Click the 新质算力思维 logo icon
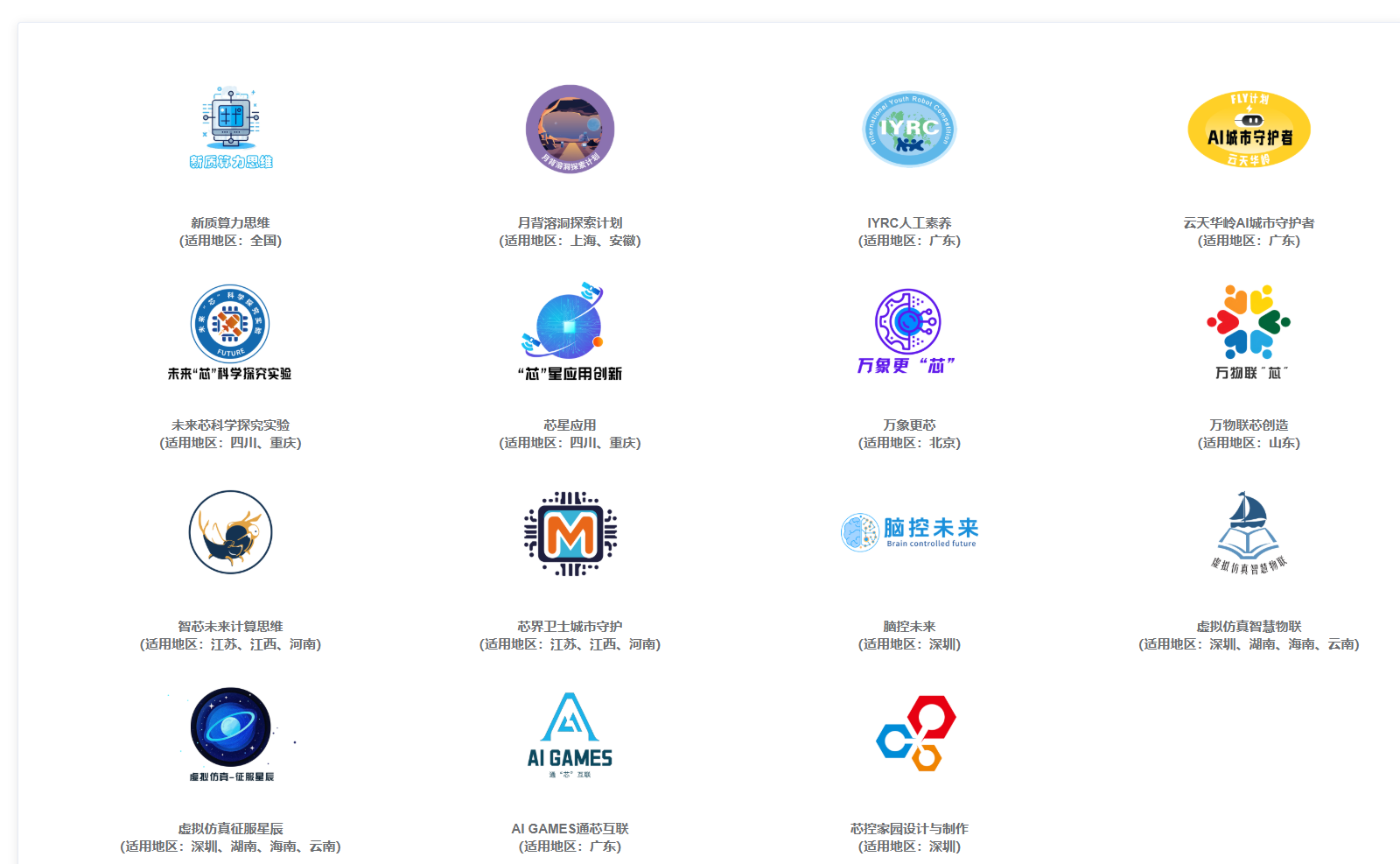Viewport: 1400px width, 864px height. (231, 128)
